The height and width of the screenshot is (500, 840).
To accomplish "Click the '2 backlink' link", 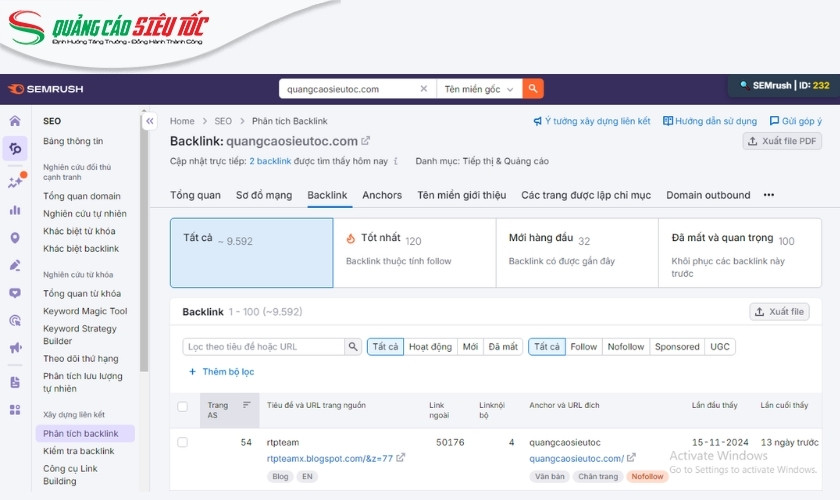I will [x=270, y=161].
